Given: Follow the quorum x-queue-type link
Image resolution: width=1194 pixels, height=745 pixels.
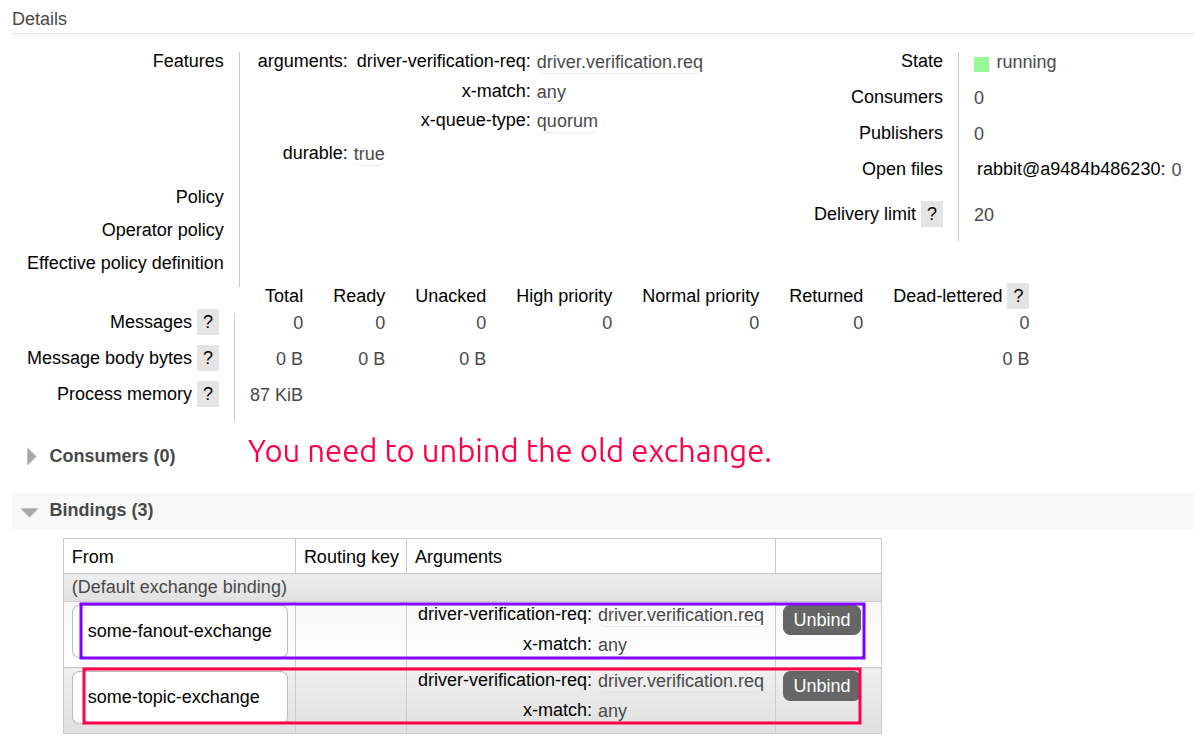Looking at the screenshot, I should pyautogui.click(x=567, y=121).
